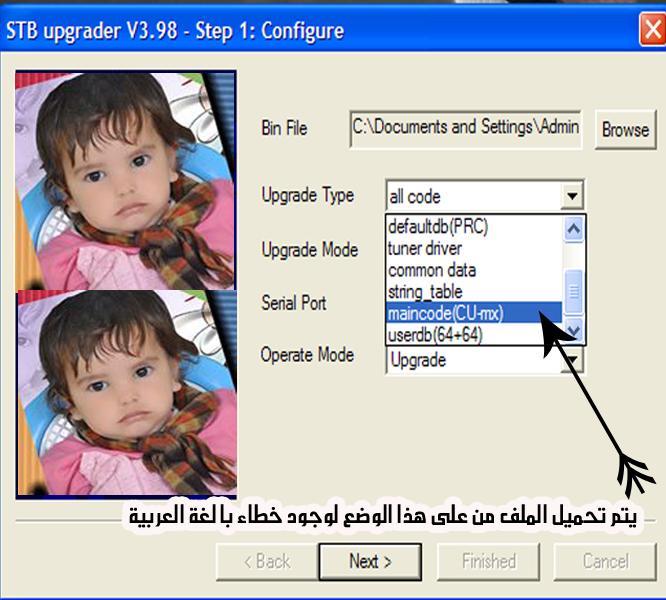Click the Next > button
The width and height of the screenshot is (666, 600).
pos(370,561)
